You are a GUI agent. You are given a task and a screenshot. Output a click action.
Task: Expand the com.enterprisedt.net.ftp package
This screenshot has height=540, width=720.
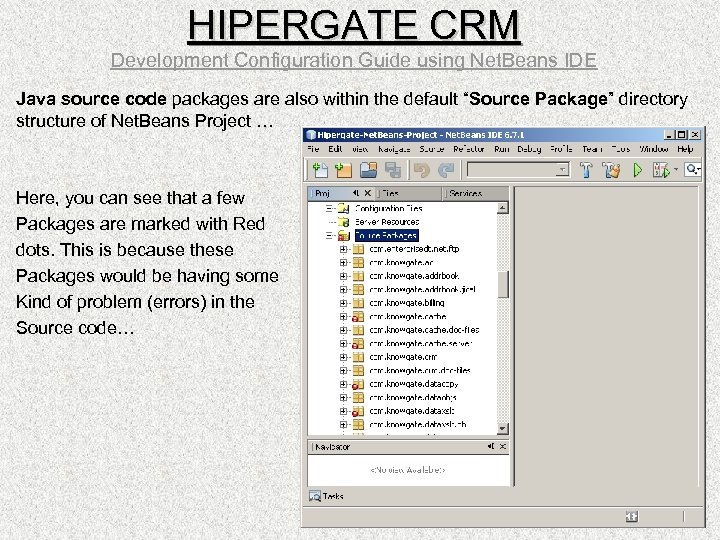pyautogui.click(x=343, y=249)
